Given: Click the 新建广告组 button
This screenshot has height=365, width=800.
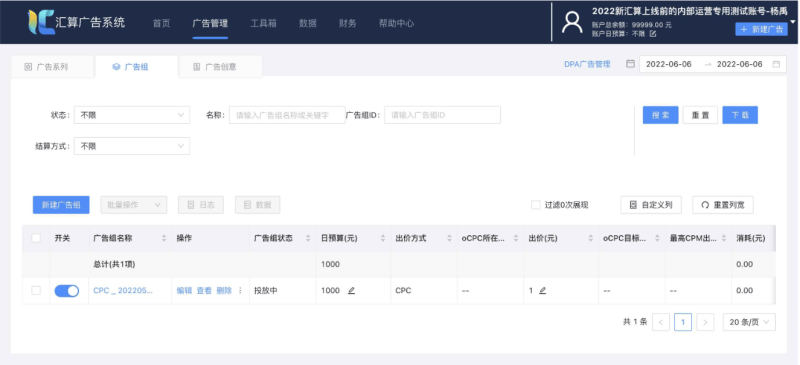Looking at the screenshot, I should [x=61, y=205].
